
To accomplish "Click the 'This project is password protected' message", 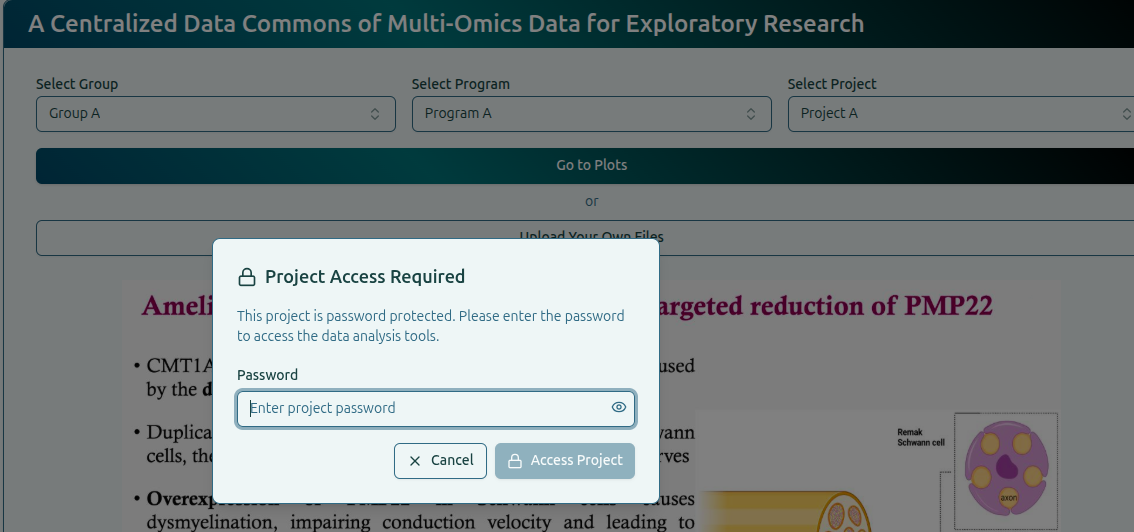I will pos(430,326).
